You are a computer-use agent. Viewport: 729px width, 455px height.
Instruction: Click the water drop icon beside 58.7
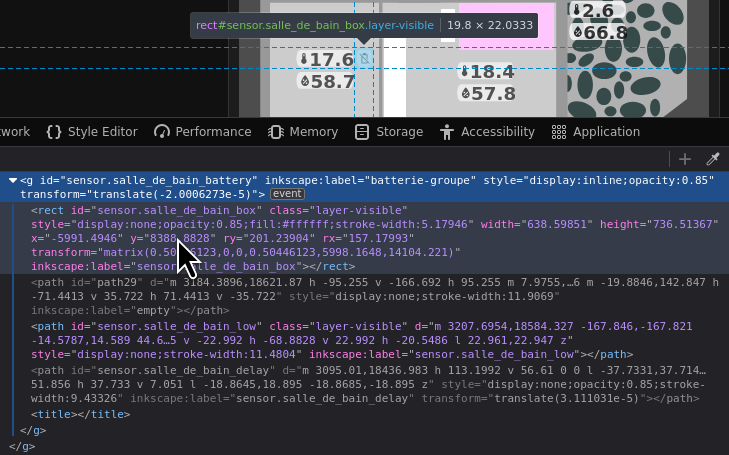click(305, 81)
